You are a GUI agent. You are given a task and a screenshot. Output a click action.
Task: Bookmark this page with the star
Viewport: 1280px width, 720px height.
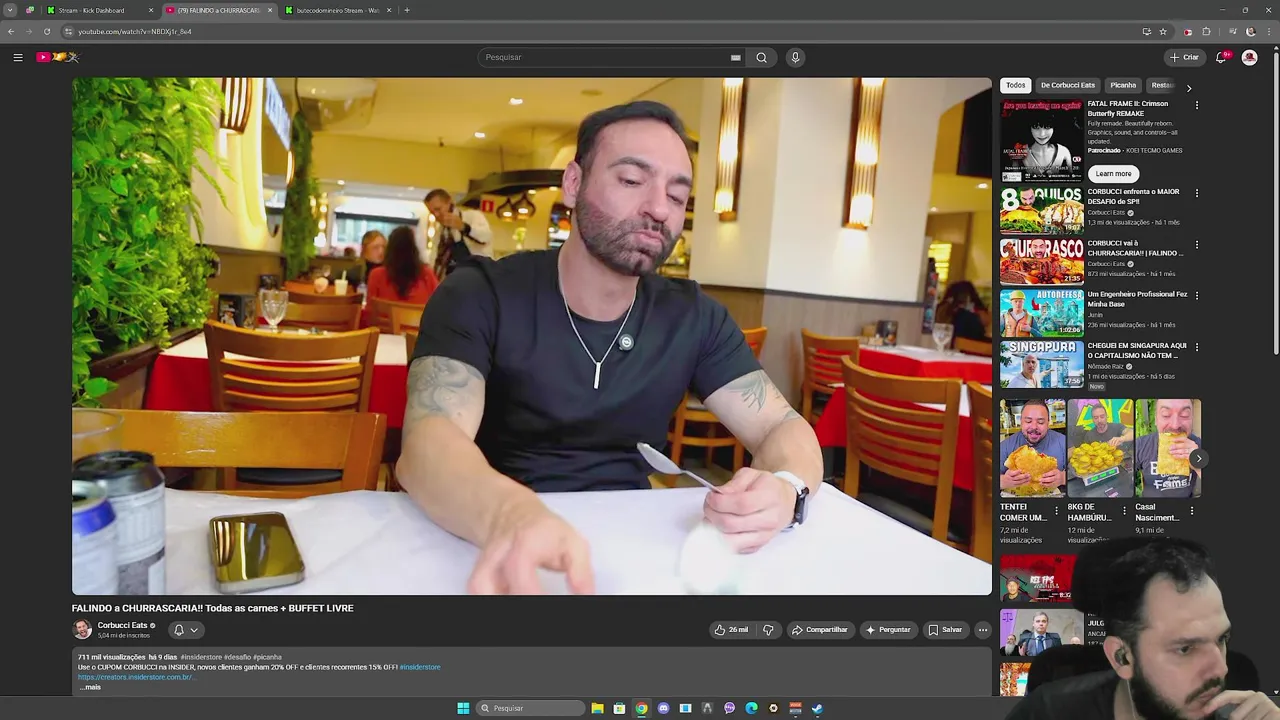click(1163, 31)
